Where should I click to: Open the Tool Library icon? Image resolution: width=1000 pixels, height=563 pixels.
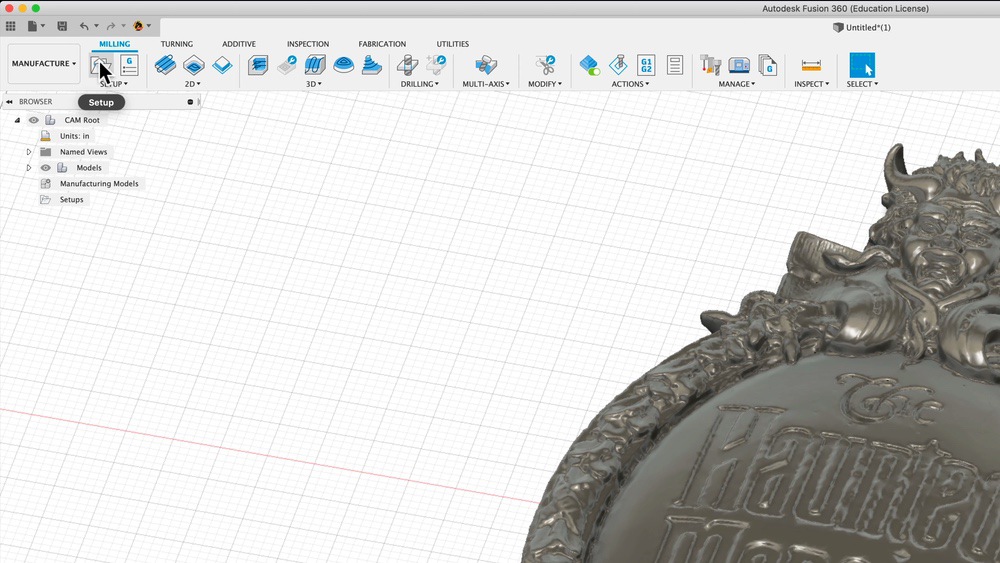click(710, 65)
